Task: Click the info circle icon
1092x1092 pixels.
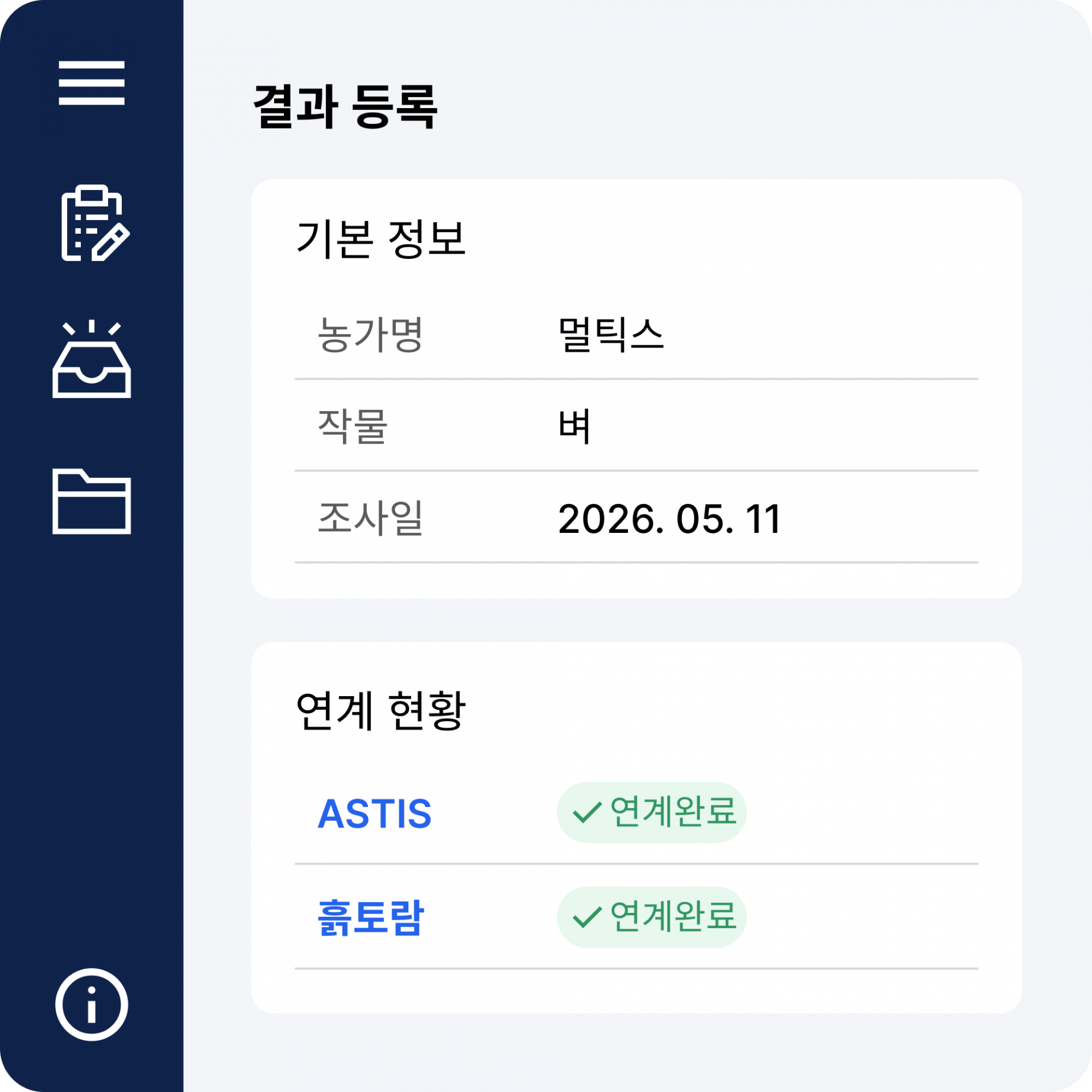Action: point(92,1005)
